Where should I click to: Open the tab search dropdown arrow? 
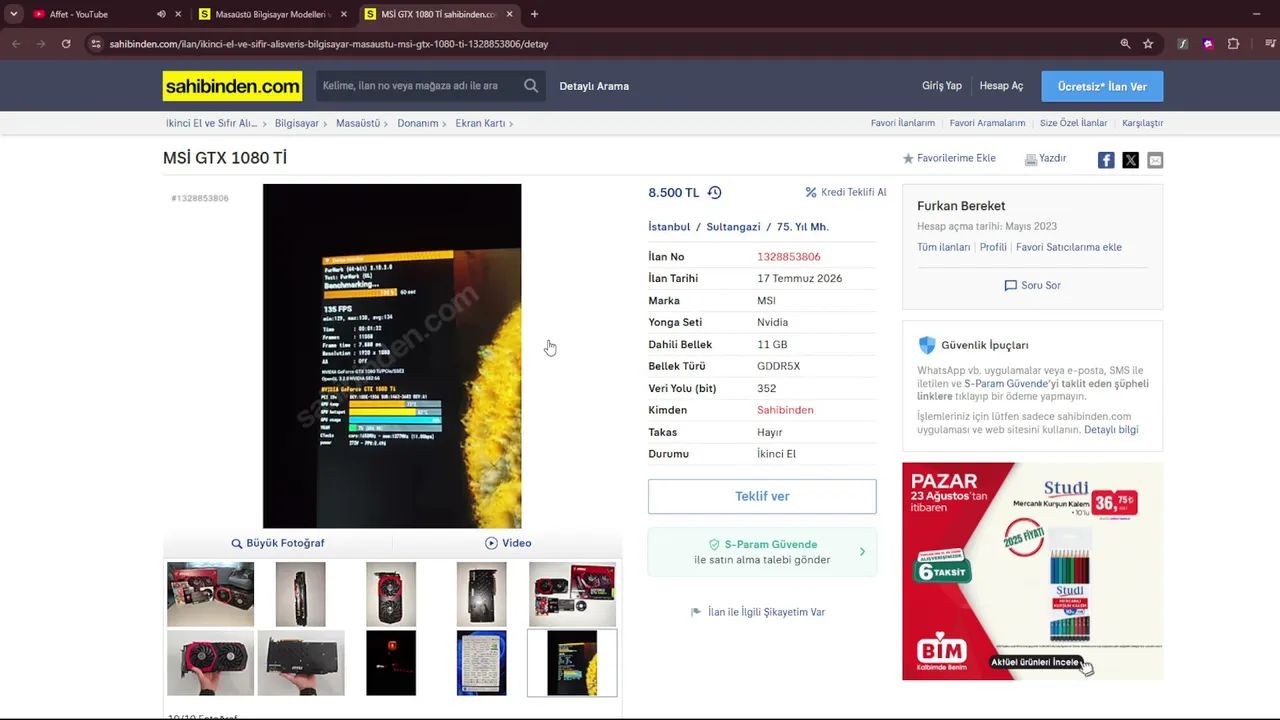(13, 14)
